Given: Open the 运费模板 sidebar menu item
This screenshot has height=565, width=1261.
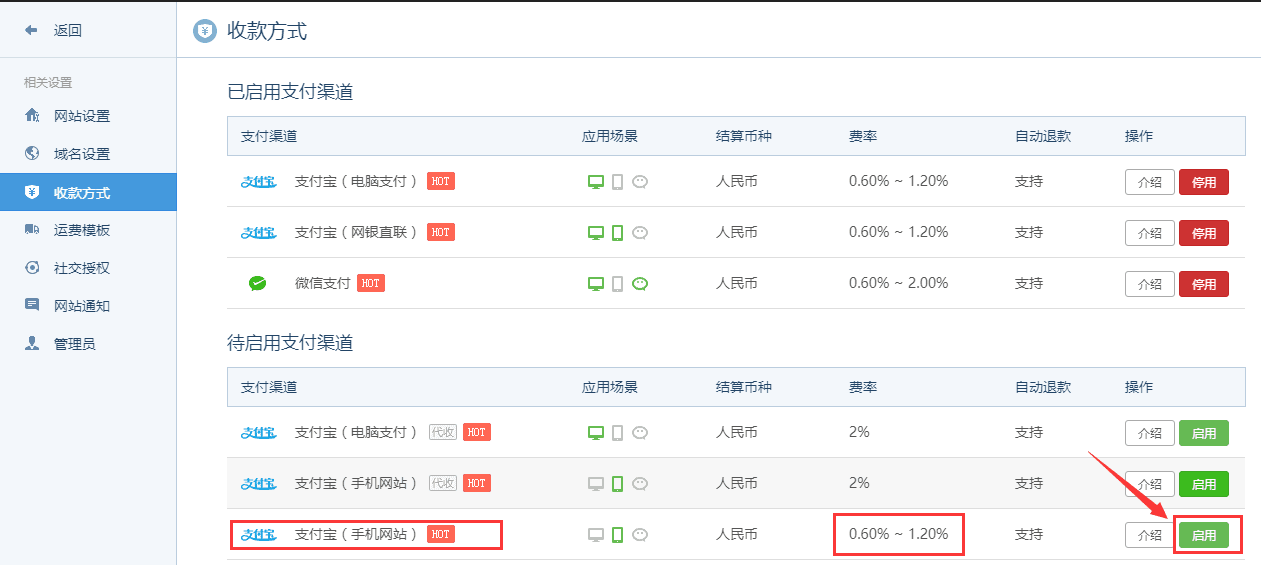Looking at the screenshot, I should pos(88,230).
